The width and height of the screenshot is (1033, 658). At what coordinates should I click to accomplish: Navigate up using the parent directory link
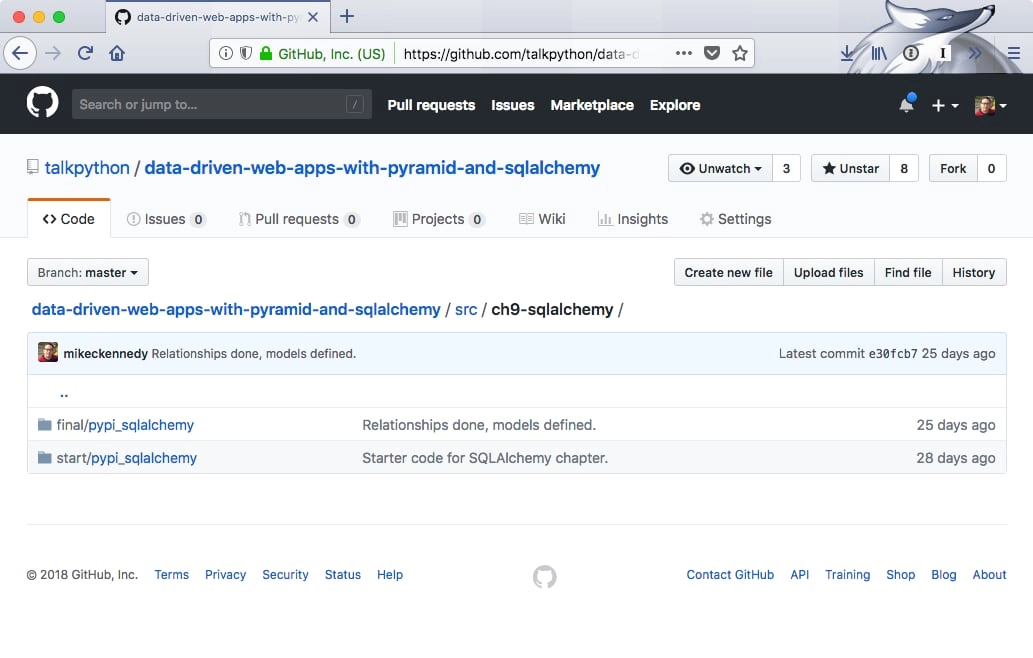pos(64,393)
